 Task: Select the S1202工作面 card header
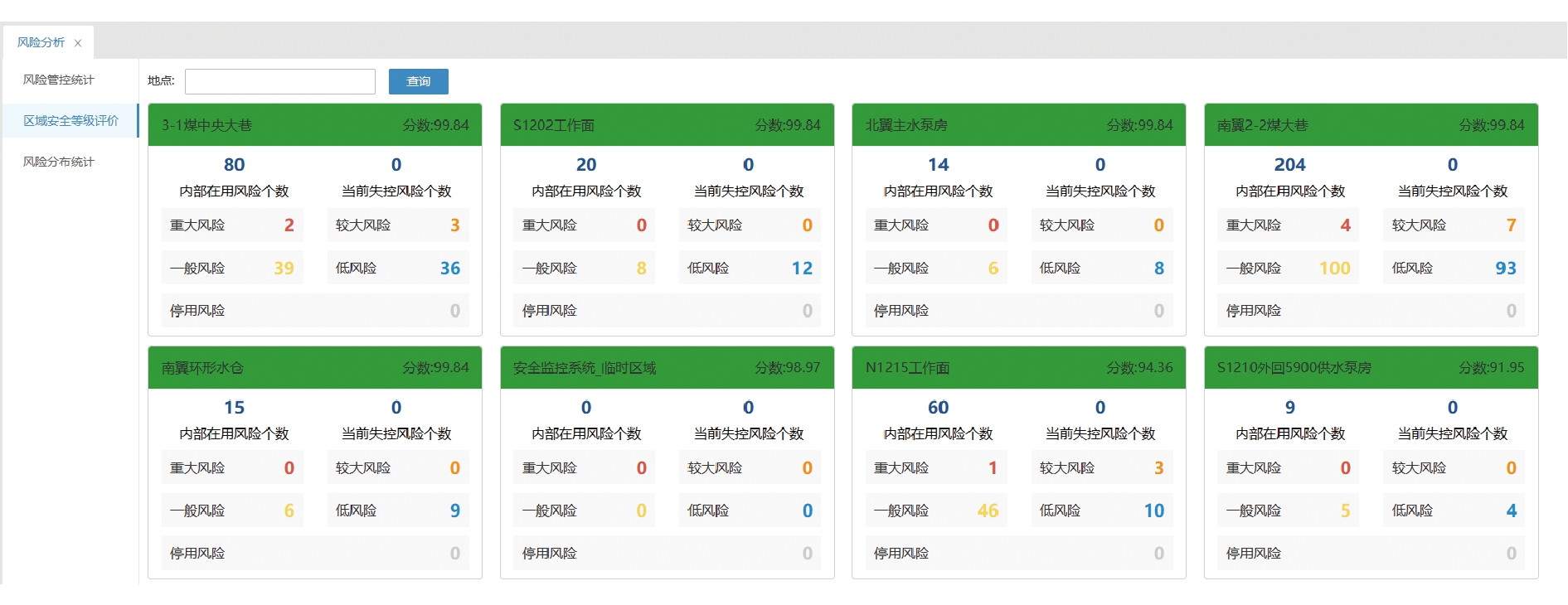coord(667,125)
